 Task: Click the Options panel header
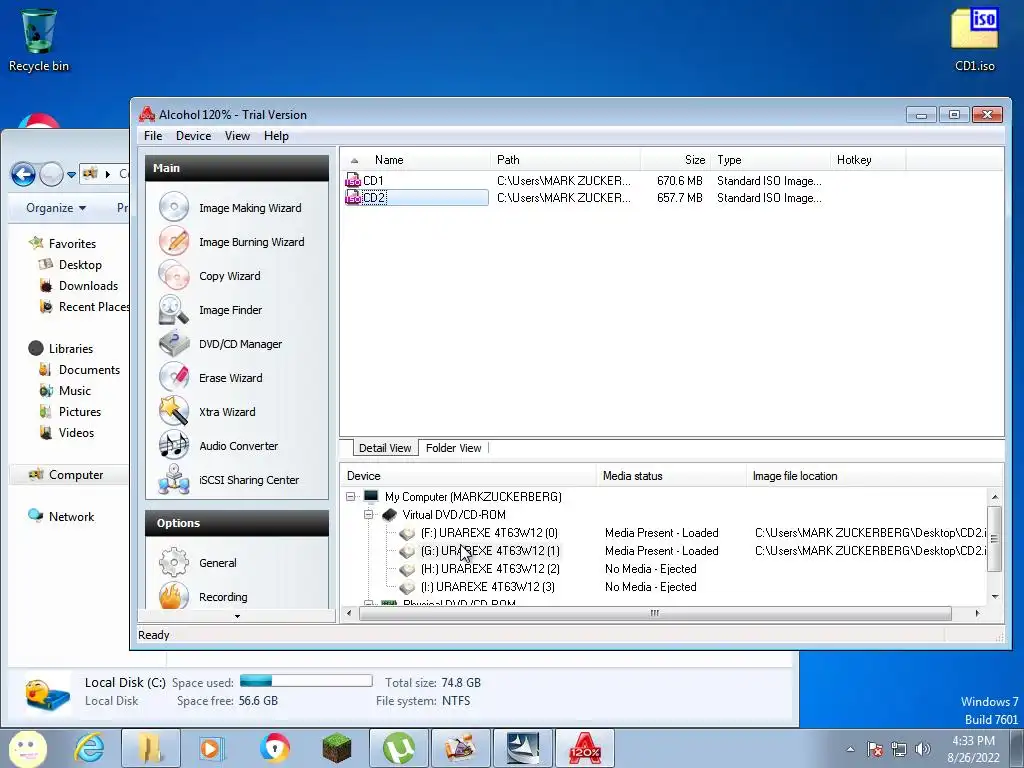click(x=237, y=523)
